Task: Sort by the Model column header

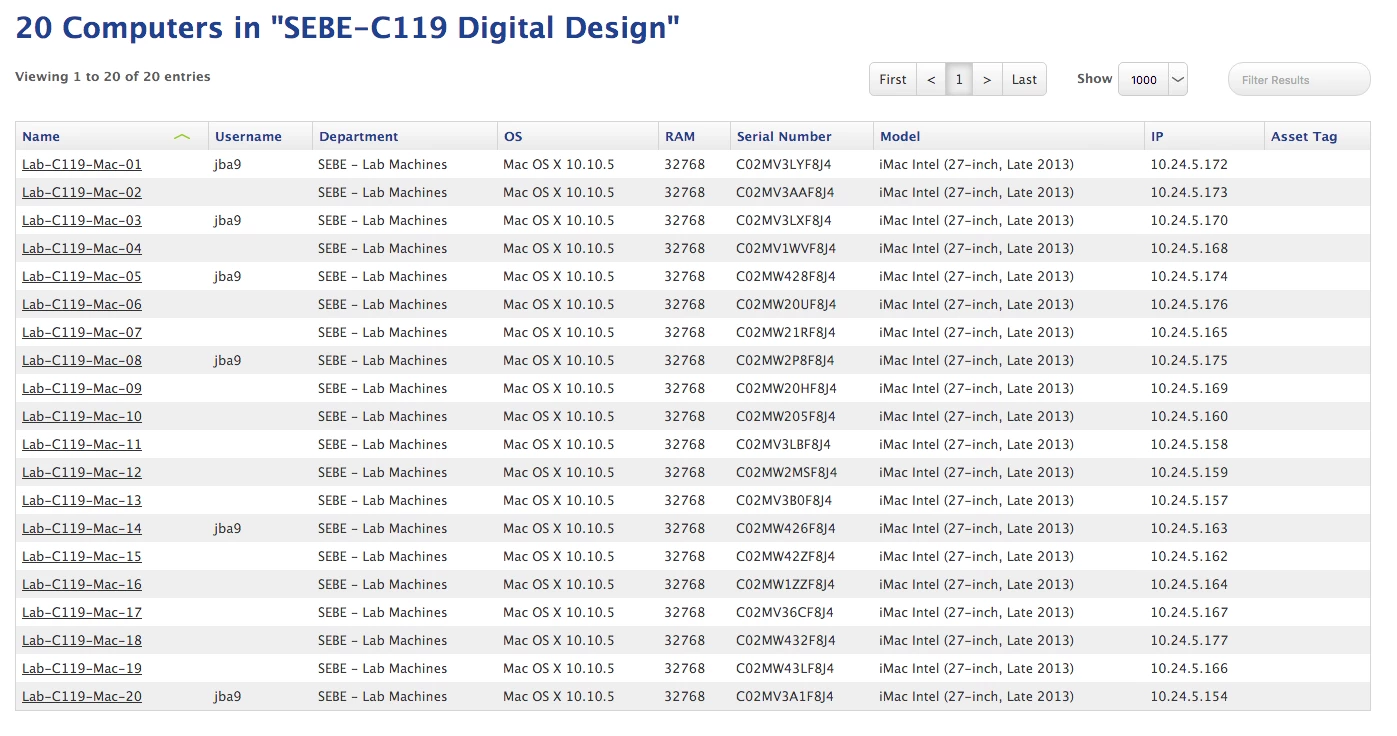Action: (x=900, y=137)
